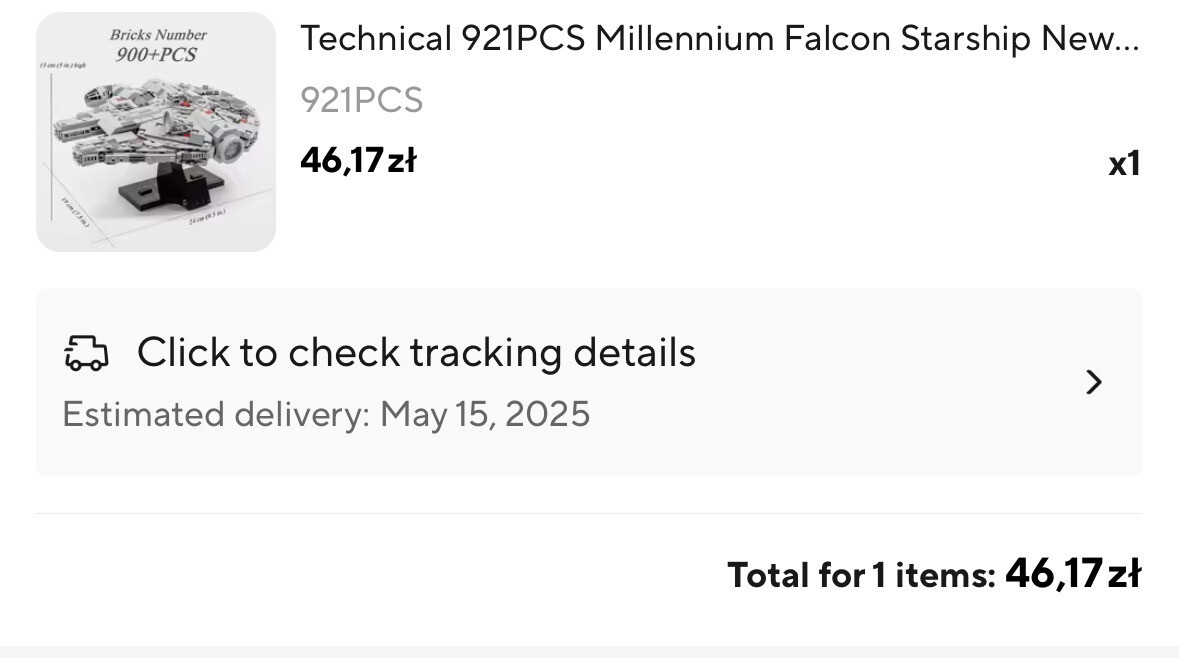Click the large total amount 46,17 zł
Viewport: 1179px width, 658px height.
[1072, 574]
